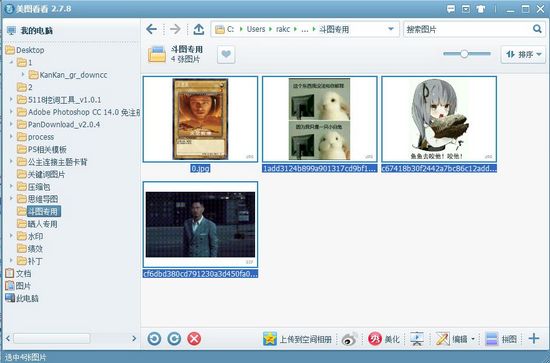Open 美化 beautify tool
This screenshot has width=550, height=363.
tap(383, 339)
